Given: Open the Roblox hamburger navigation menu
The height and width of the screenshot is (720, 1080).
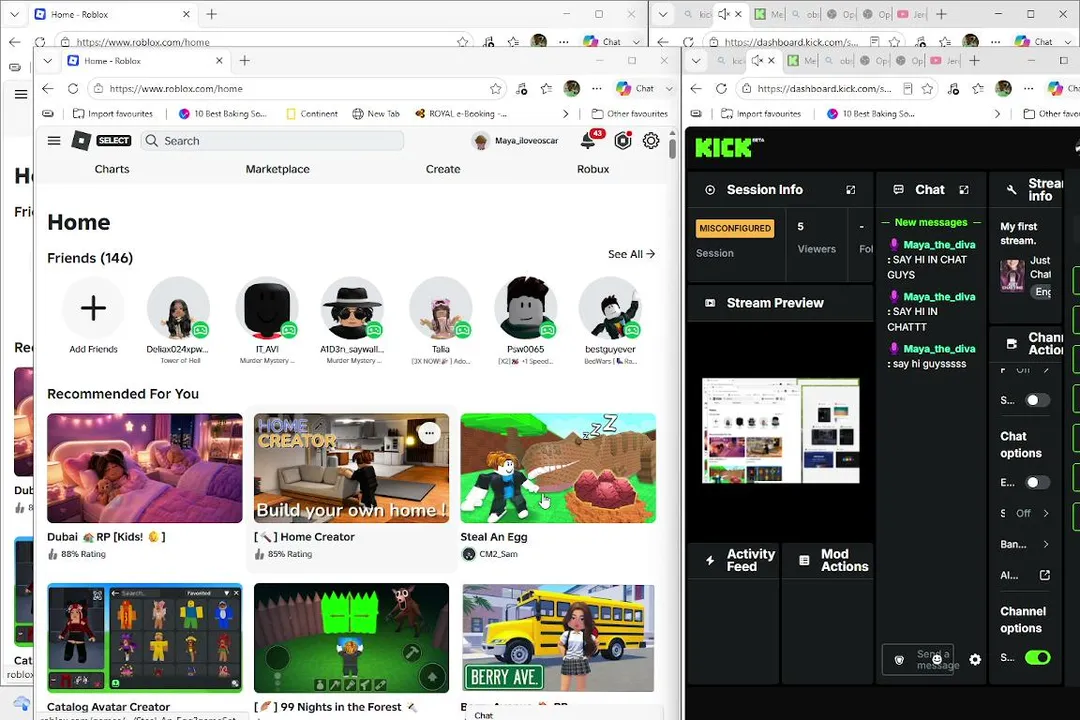Looking at the screenshot, I should tap(54, 141).
